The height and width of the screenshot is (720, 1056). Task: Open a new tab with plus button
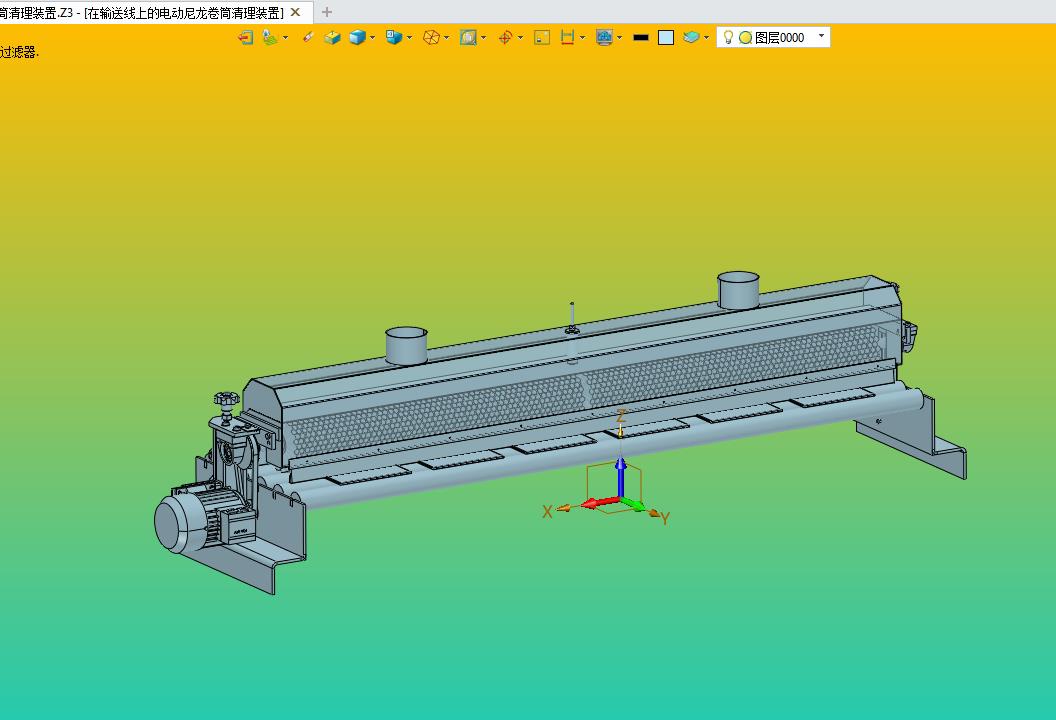[x=327, y=12]
